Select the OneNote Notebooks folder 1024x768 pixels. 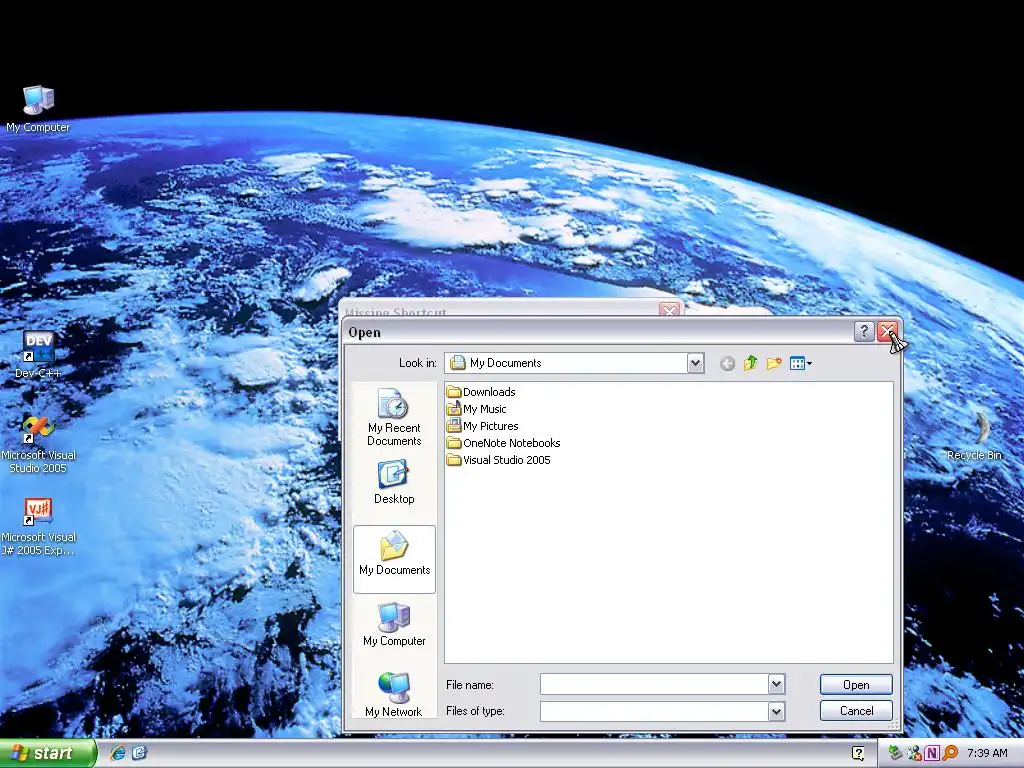504,443
